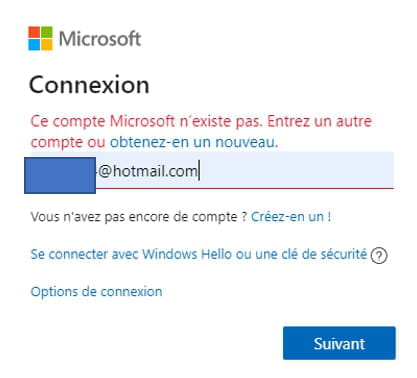The width and height of the screenshot is (417, 378).
Task: Click the blue square of the Microsoft logo
Action: point(34,45)
